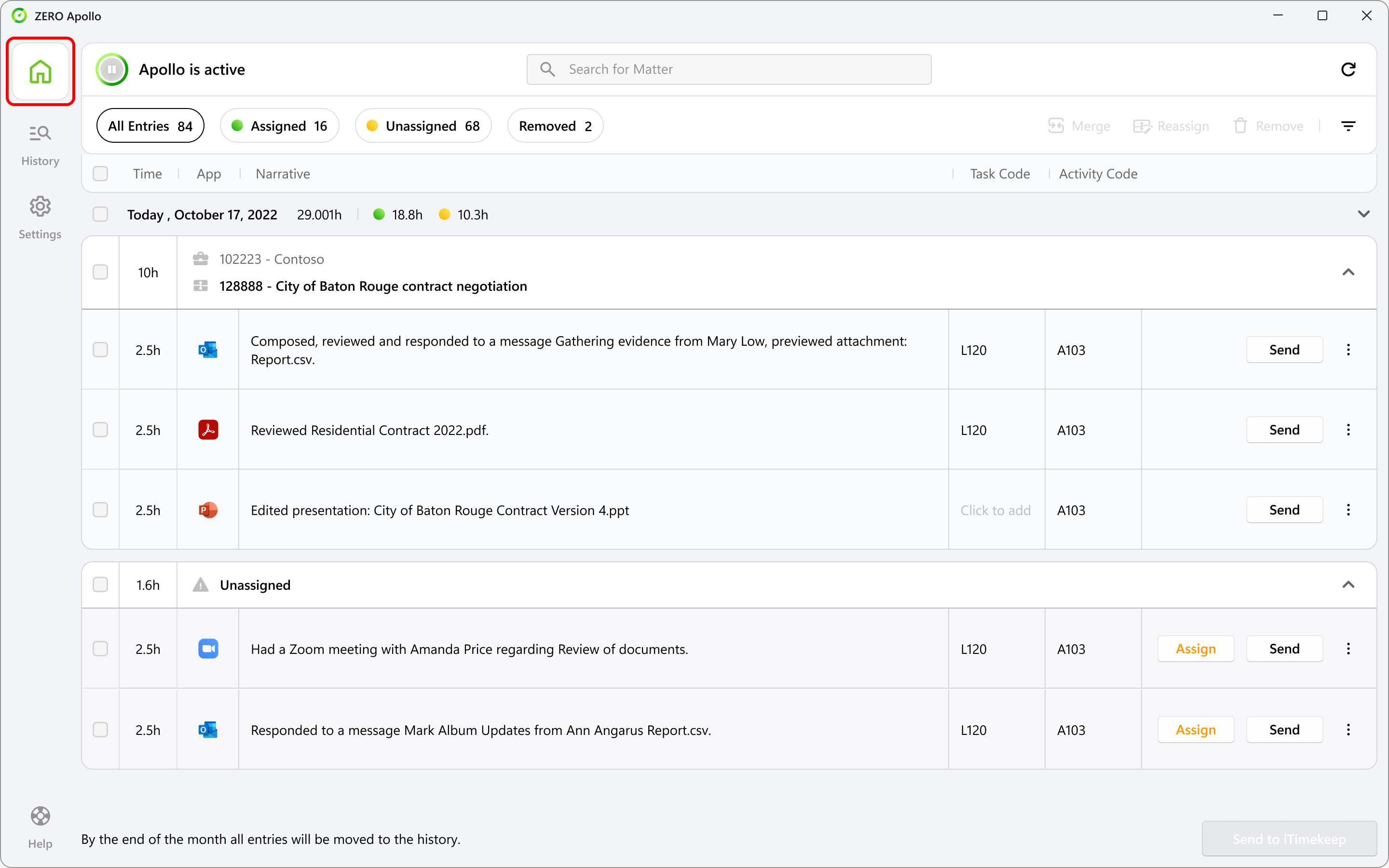Send the Mary Low message entry
Viewport: 1389px width, 868px height.
point(1284,350)
